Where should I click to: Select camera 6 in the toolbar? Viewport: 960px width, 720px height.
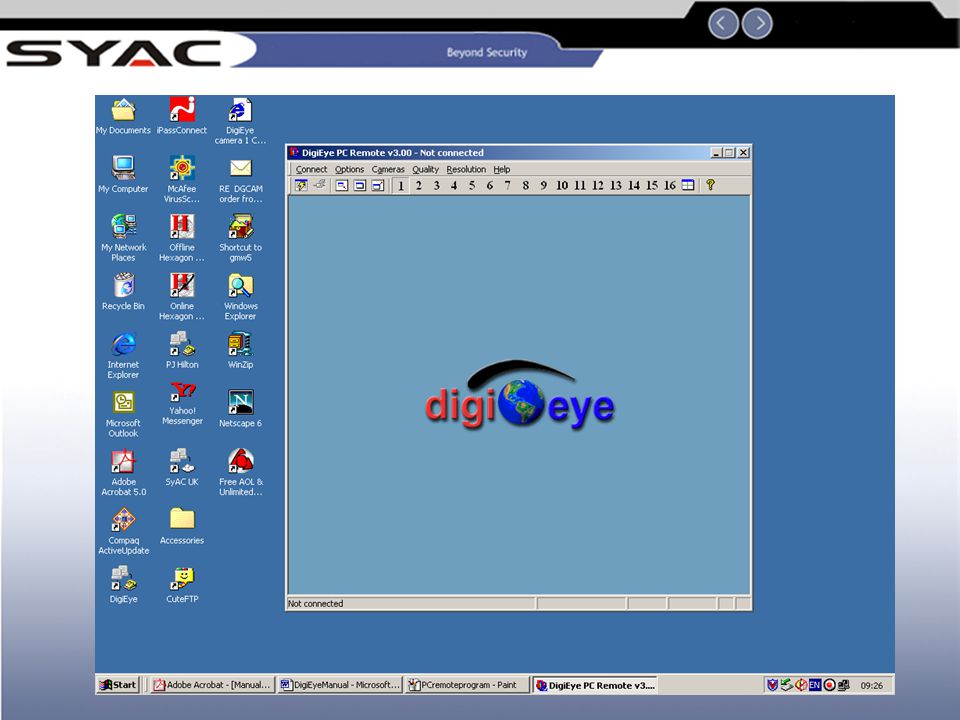click(489, 185)
